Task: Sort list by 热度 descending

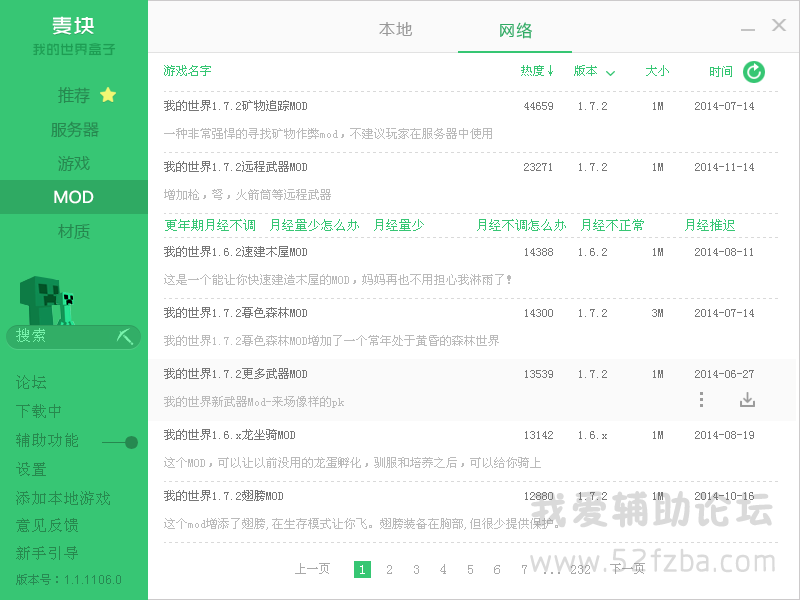Action: (537, 71)
